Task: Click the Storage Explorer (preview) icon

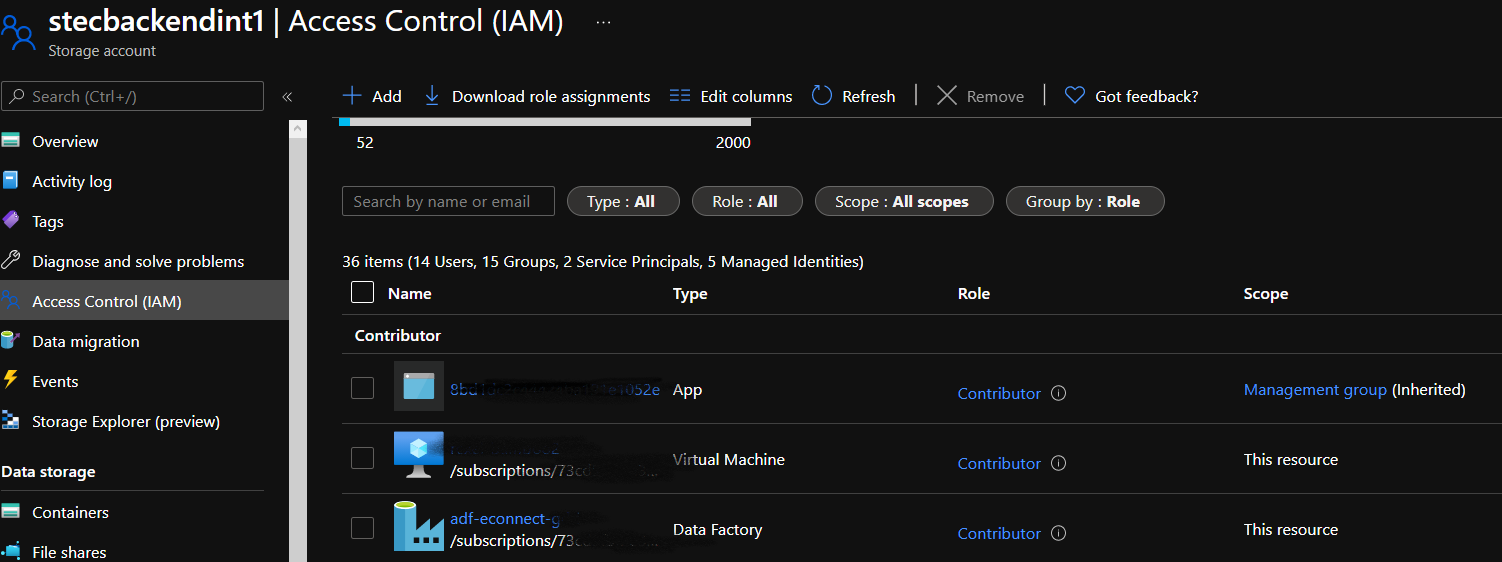Action: (11, 421)
